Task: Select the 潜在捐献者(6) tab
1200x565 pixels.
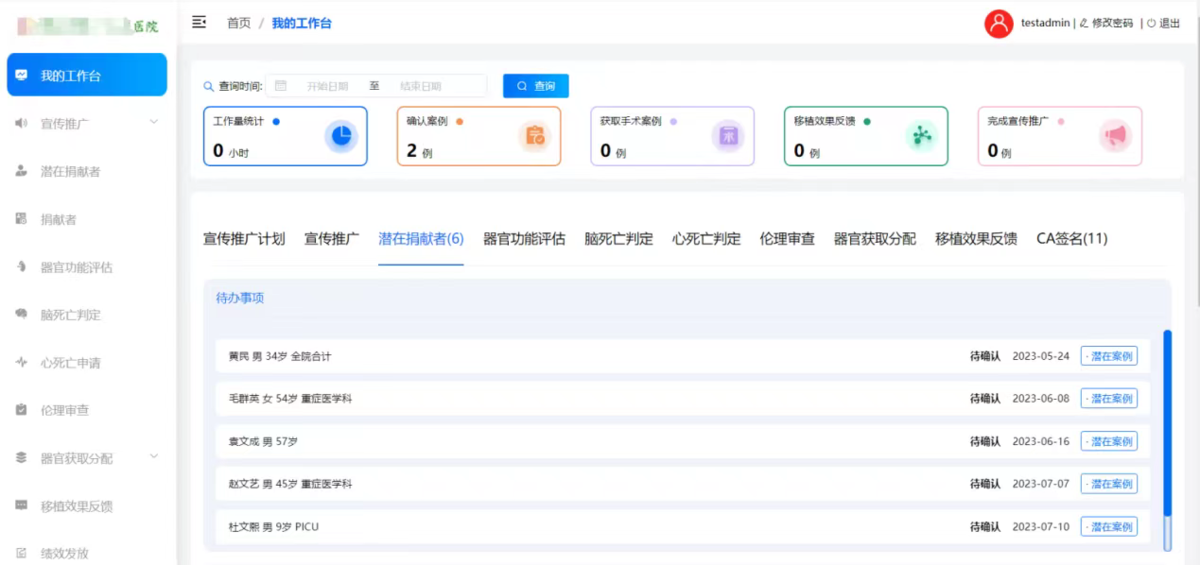Action: point(421,239)
